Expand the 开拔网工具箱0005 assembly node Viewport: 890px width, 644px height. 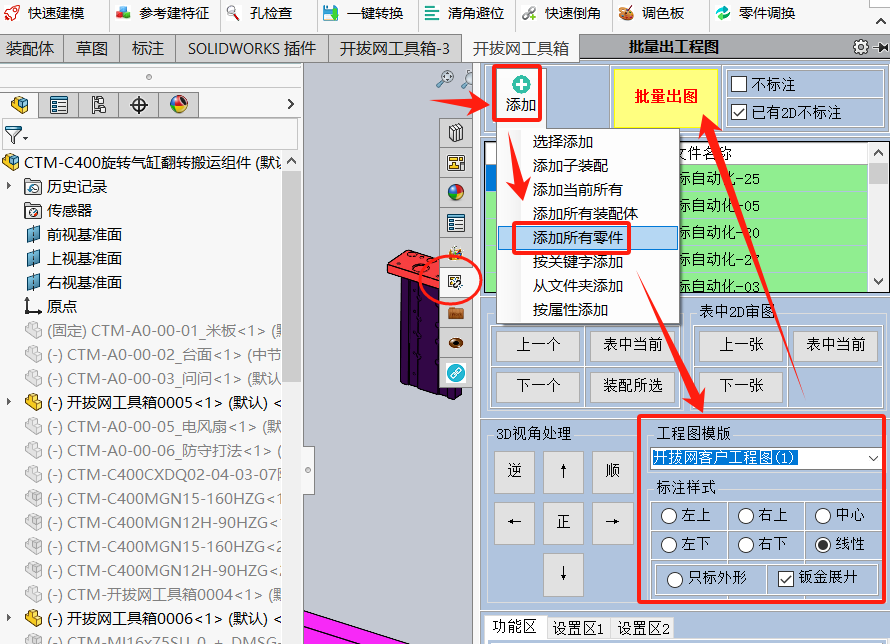click(9, 402)
